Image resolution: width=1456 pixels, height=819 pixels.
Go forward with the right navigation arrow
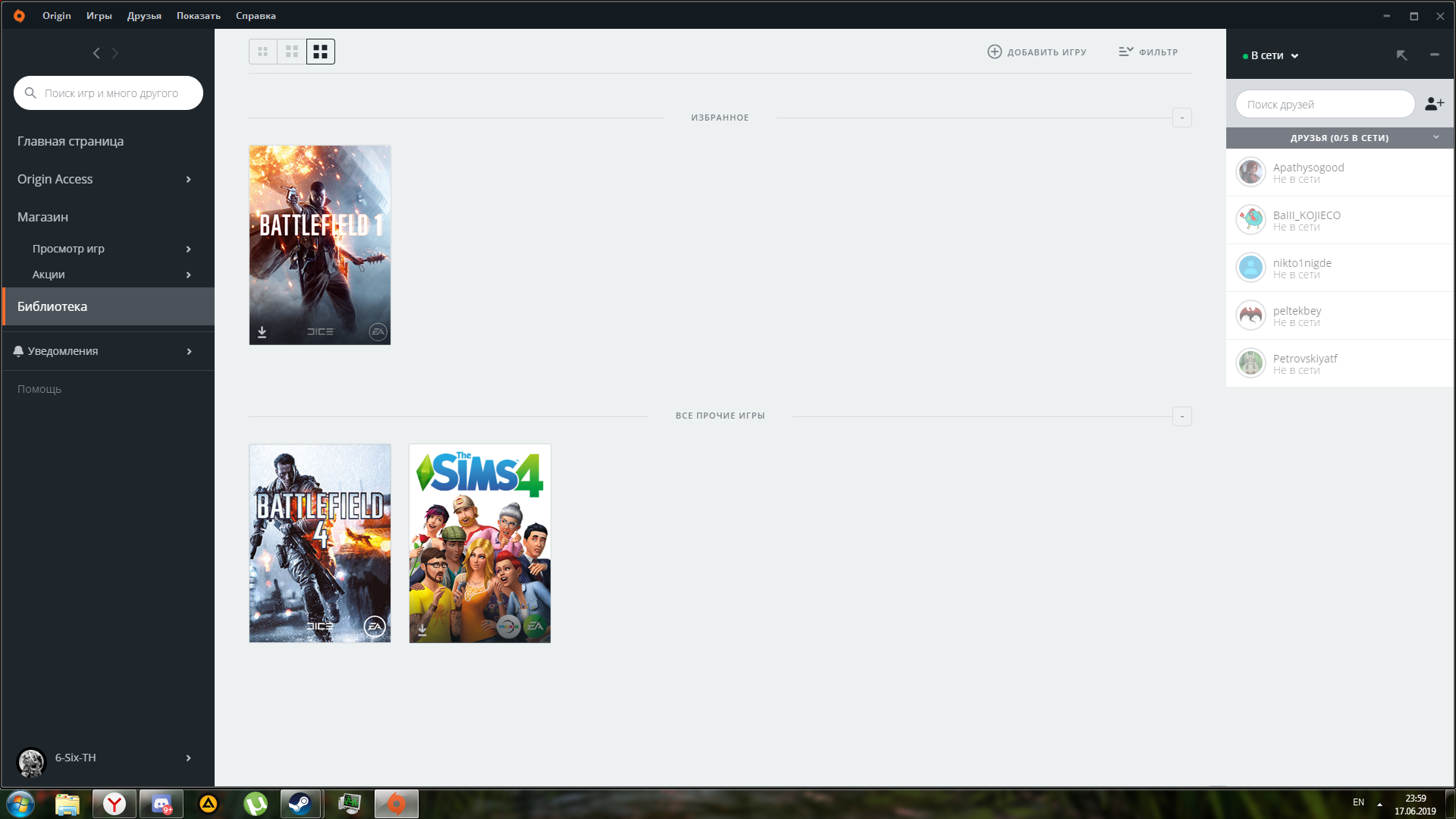pos(115,53)
